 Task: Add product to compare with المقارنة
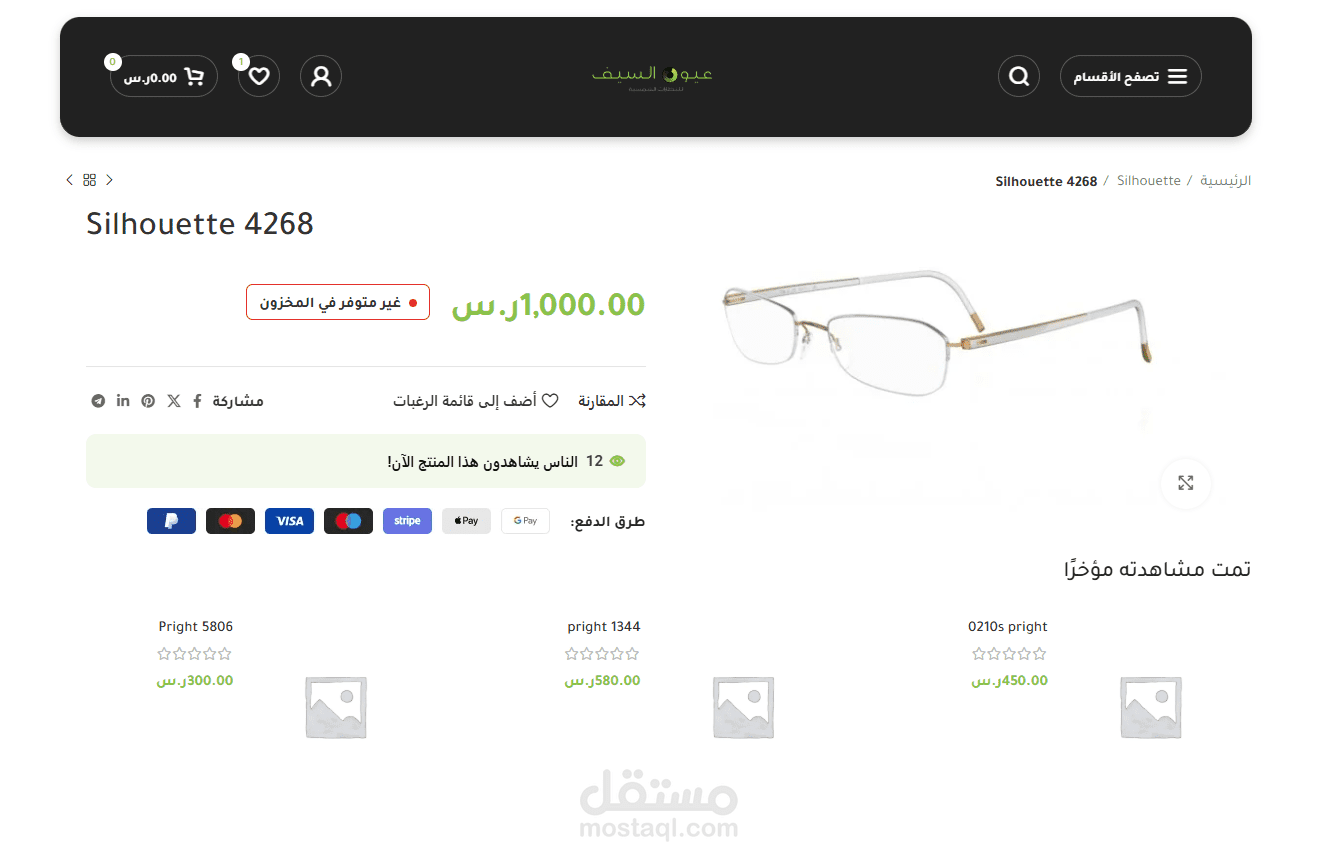[x=612, y=401]
